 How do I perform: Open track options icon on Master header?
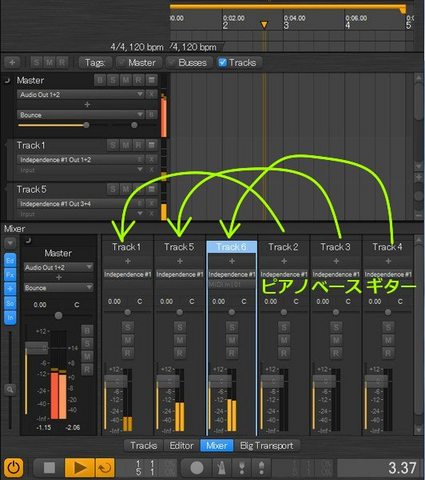coord(151,80)
